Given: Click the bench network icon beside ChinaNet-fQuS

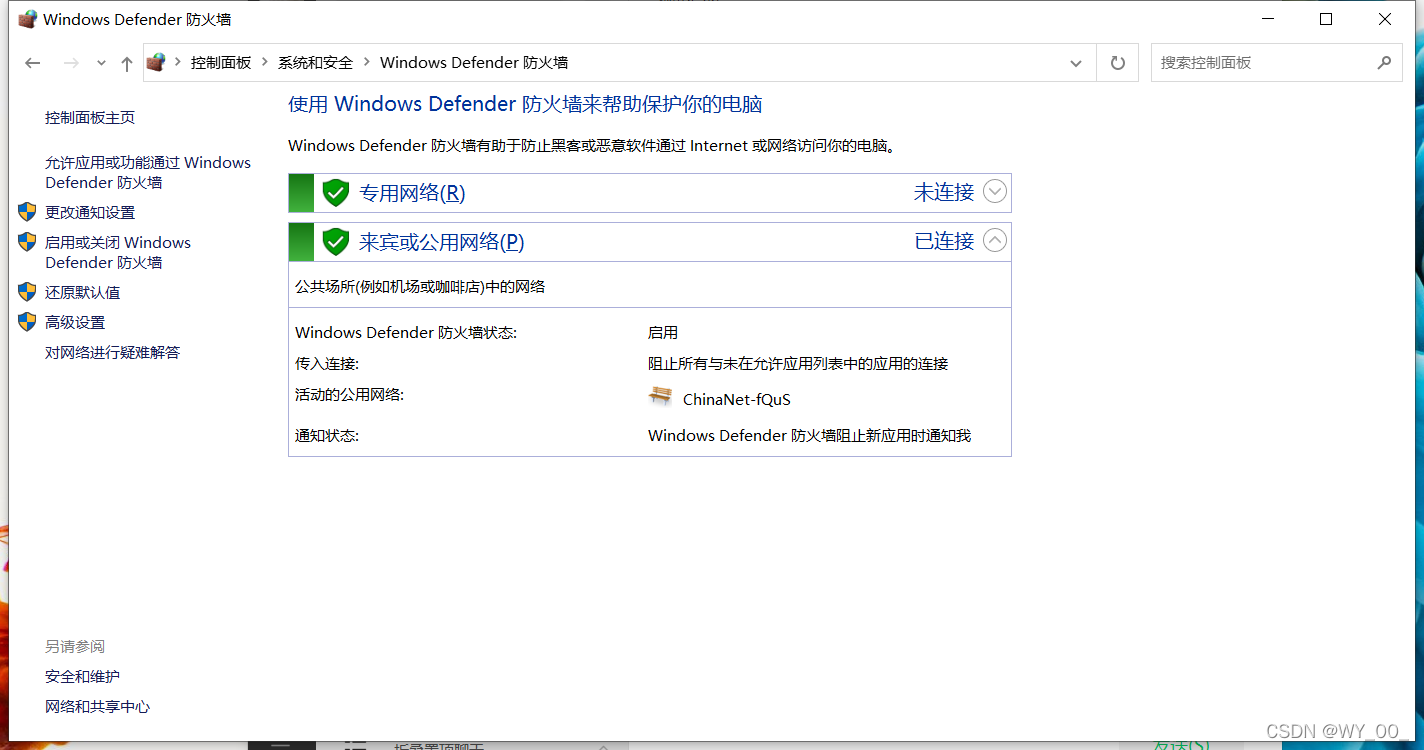Looking at the screenshot, I should (660, 397).
